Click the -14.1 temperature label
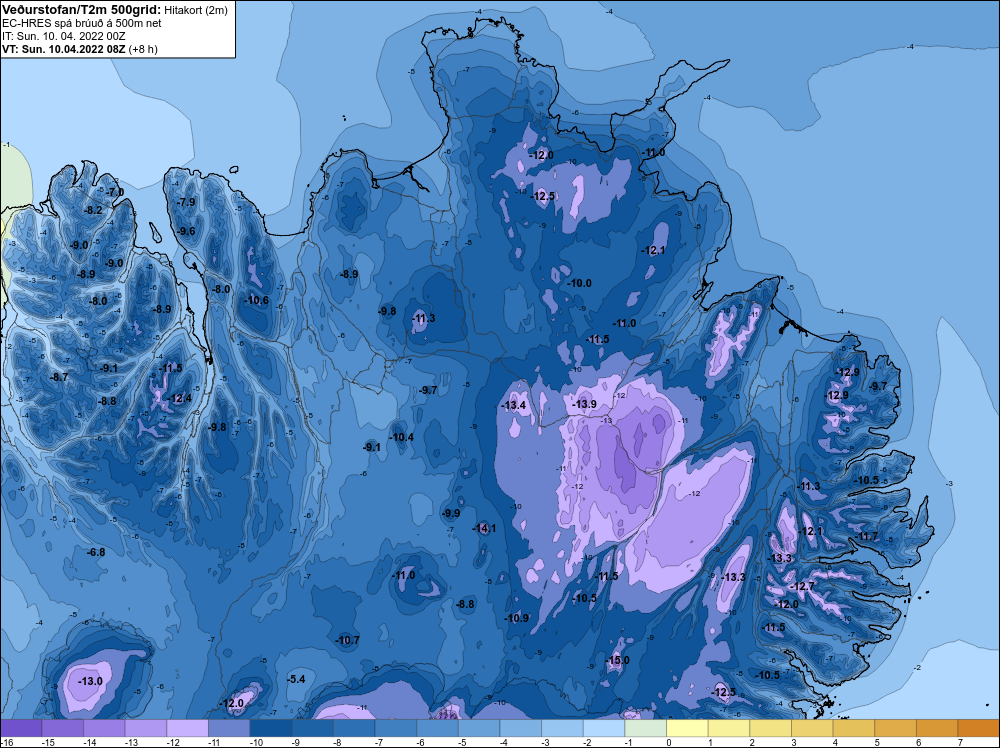This screenshot has height=748, width=1000. pyautogui.click(x=484, y=528)
